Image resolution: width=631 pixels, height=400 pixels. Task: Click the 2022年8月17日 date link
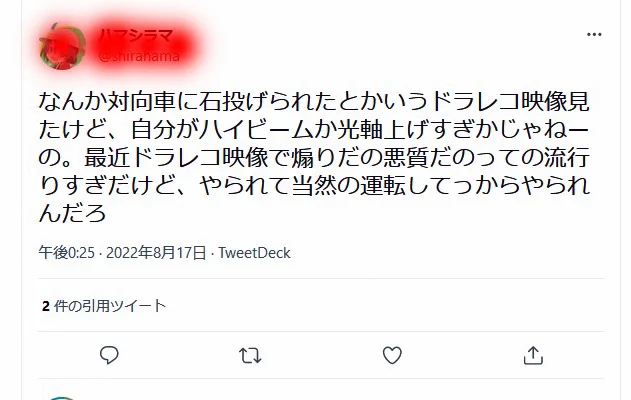pyautogui.click(x=156, y=253)
